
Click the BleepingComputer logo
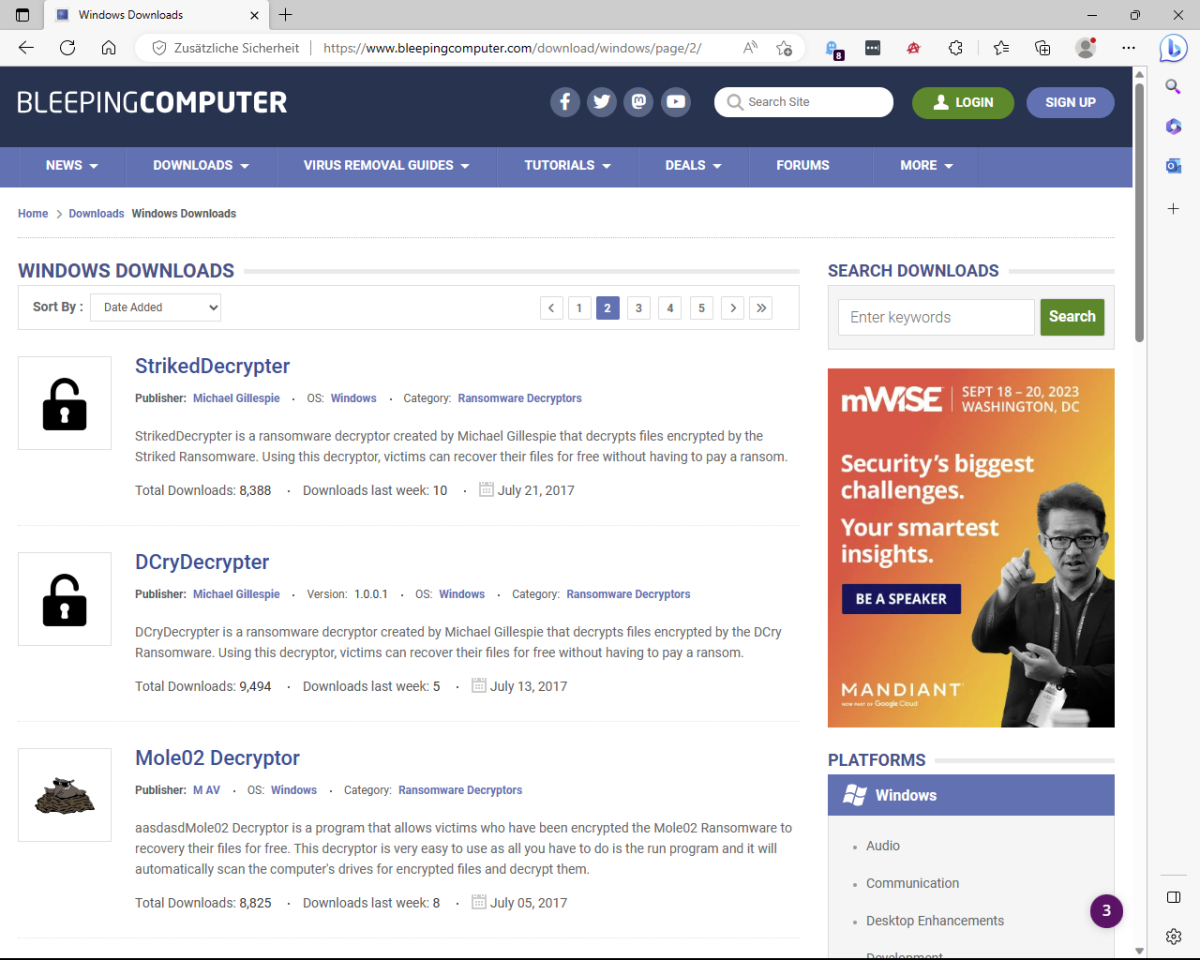(152, 102)
